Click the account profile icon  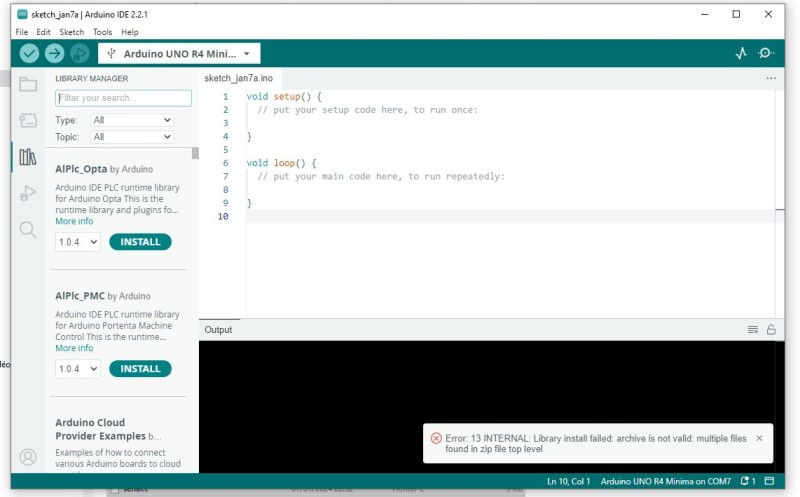(x=28, y=457)
